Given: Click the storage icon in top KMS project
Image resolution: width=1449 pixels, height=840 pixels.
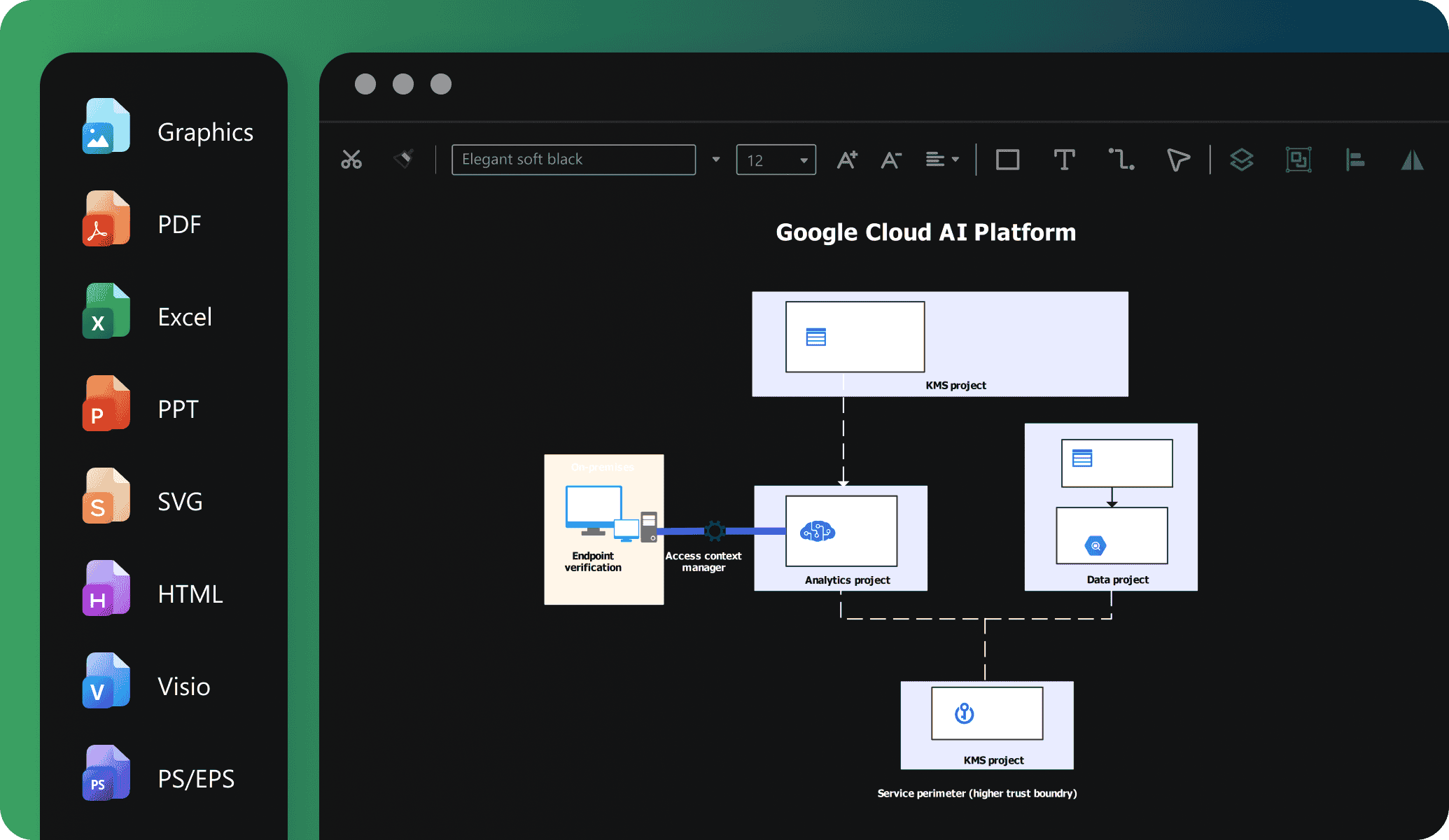Looking at the screenshot, I should tap(815, 337).
